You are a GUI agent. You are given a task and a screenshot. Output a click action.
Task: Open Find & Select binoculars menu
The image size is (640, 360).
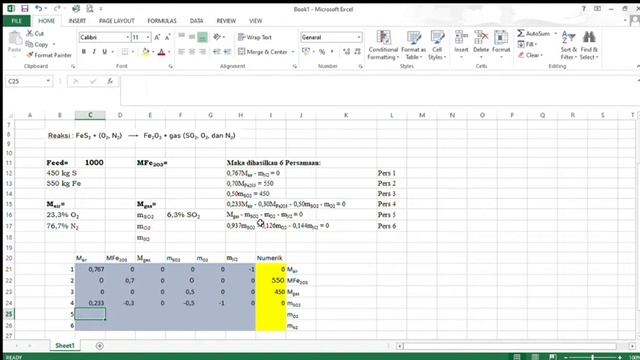pos(589,45)
